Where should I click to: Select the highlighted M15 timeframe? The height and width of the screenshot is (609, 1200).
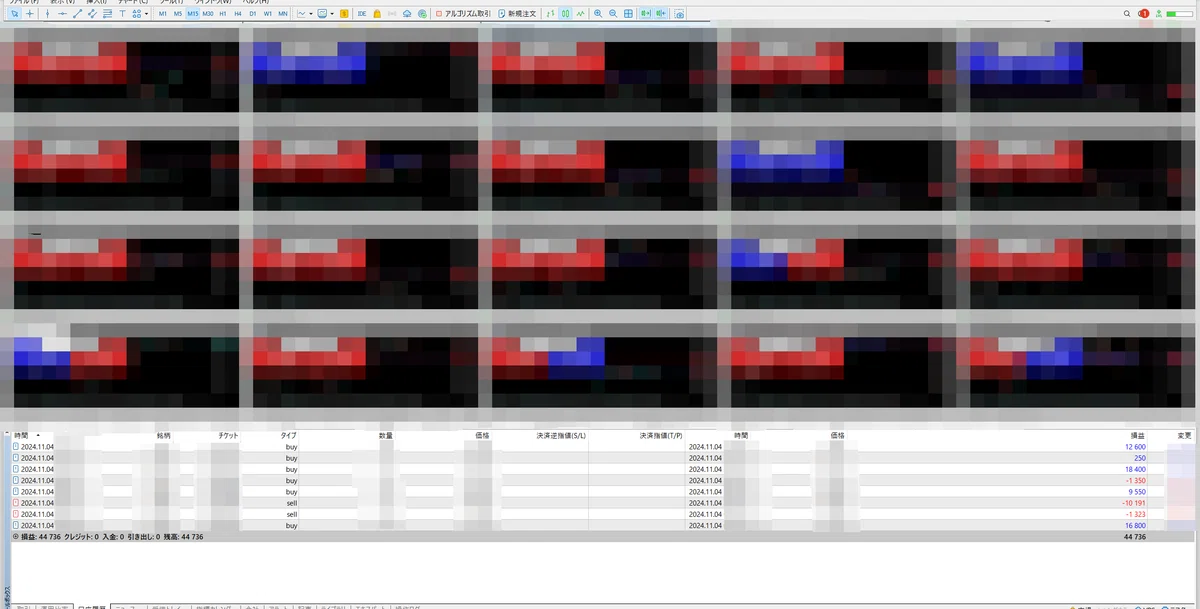(x=193, y=14)
